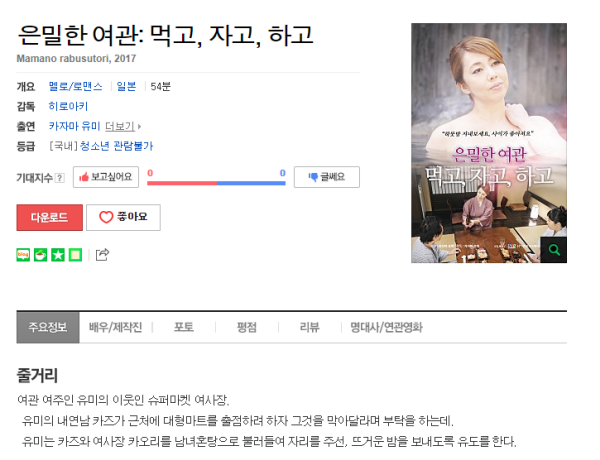Open the share arrow icon

pos(102,255)
